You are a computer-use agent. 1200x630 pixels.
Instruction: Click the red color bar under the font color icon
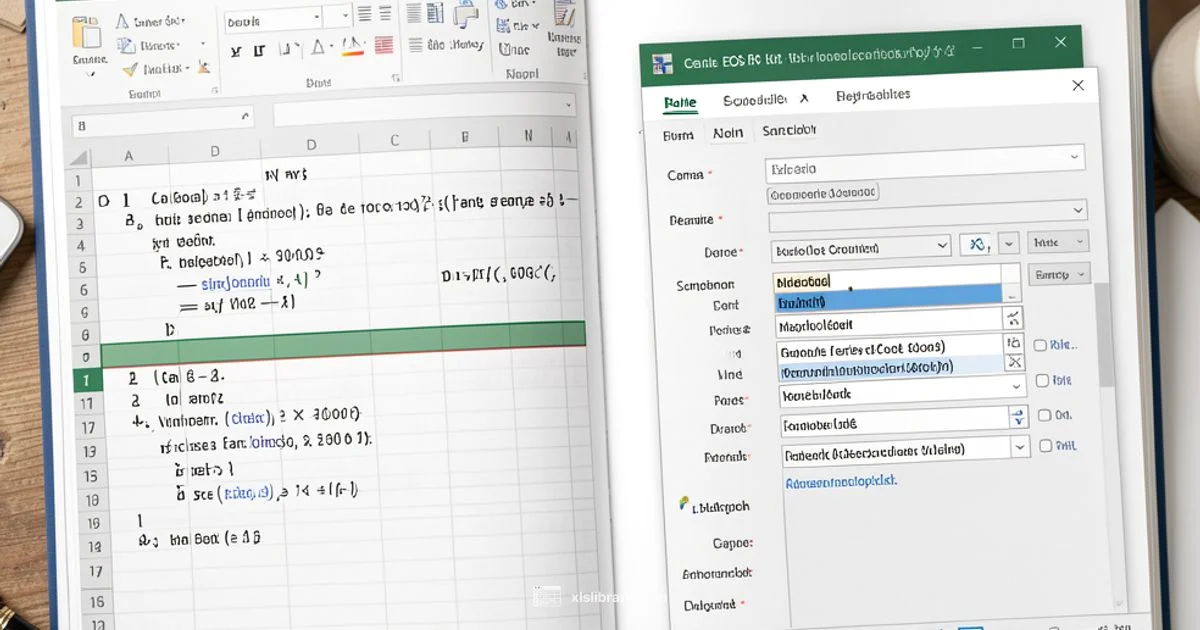pyautogui.click(x=350, y=53)
